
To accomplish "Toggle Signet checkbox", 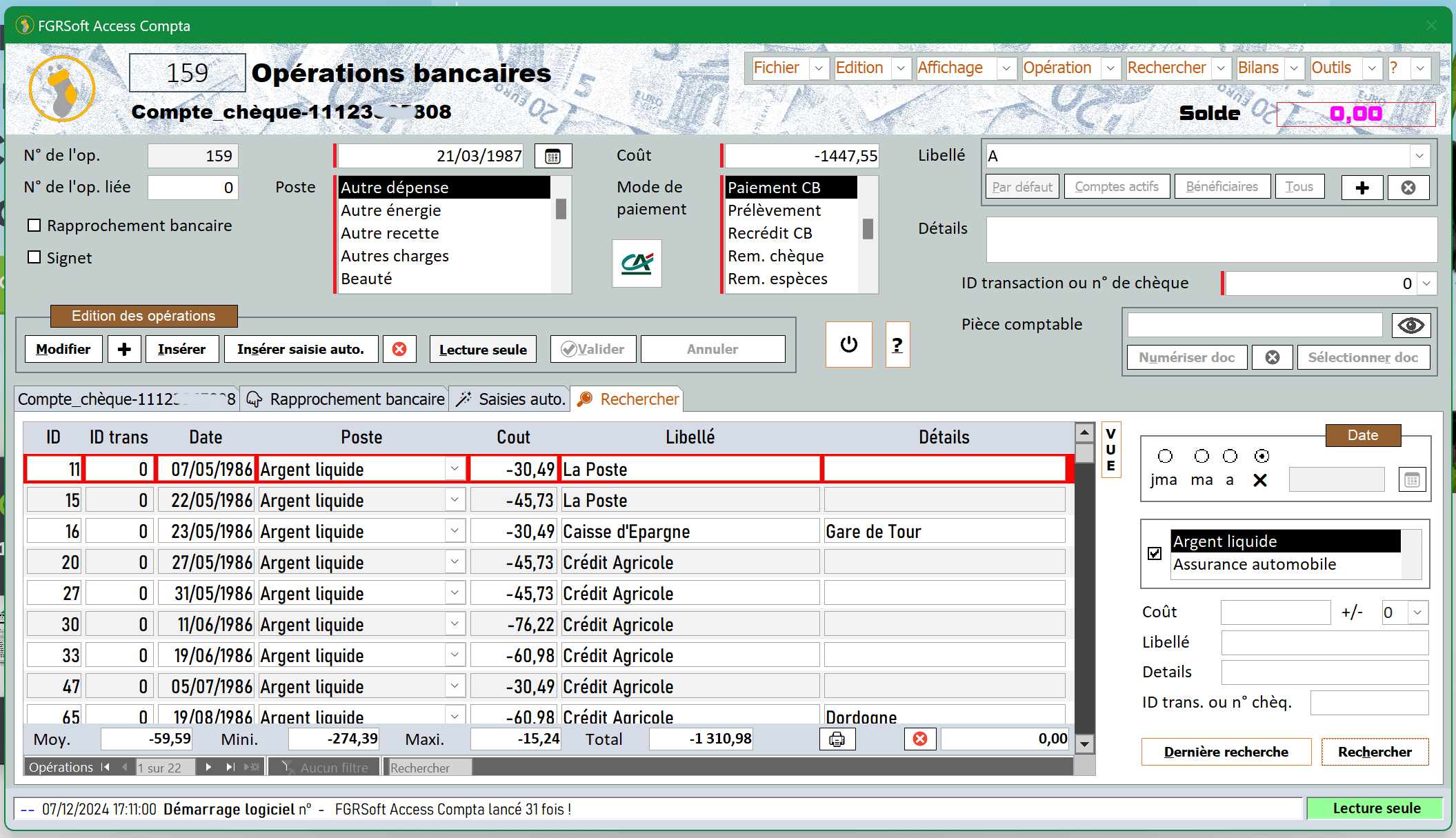I will 34,257.
